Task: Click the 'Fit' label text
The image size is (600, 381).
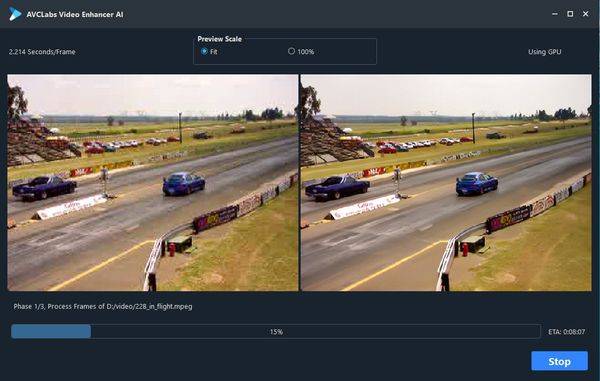Action: [x=214, y=52]
